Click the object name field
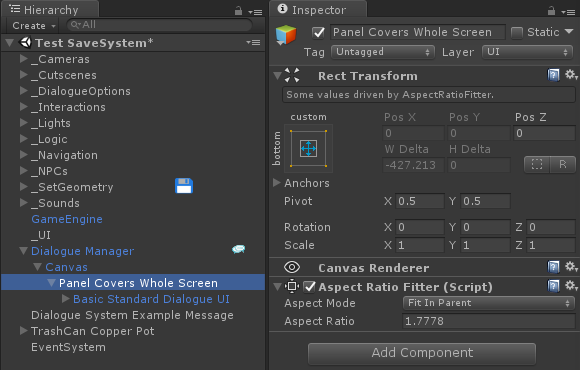Screen dimensions: 580x370 [x=418, y=32]
